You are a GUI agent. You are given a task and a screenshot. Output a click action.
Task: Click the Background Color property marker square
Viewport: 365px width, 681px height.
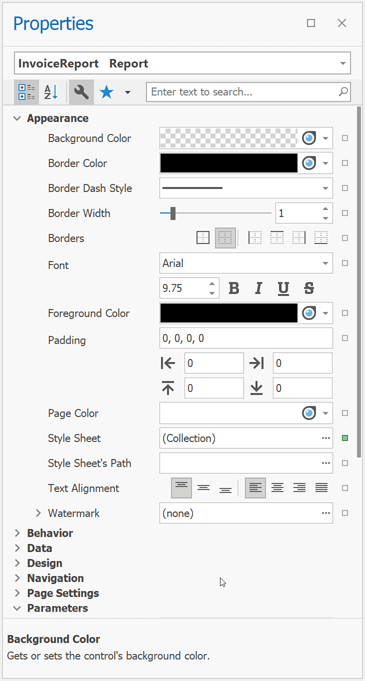click(345, 139)
